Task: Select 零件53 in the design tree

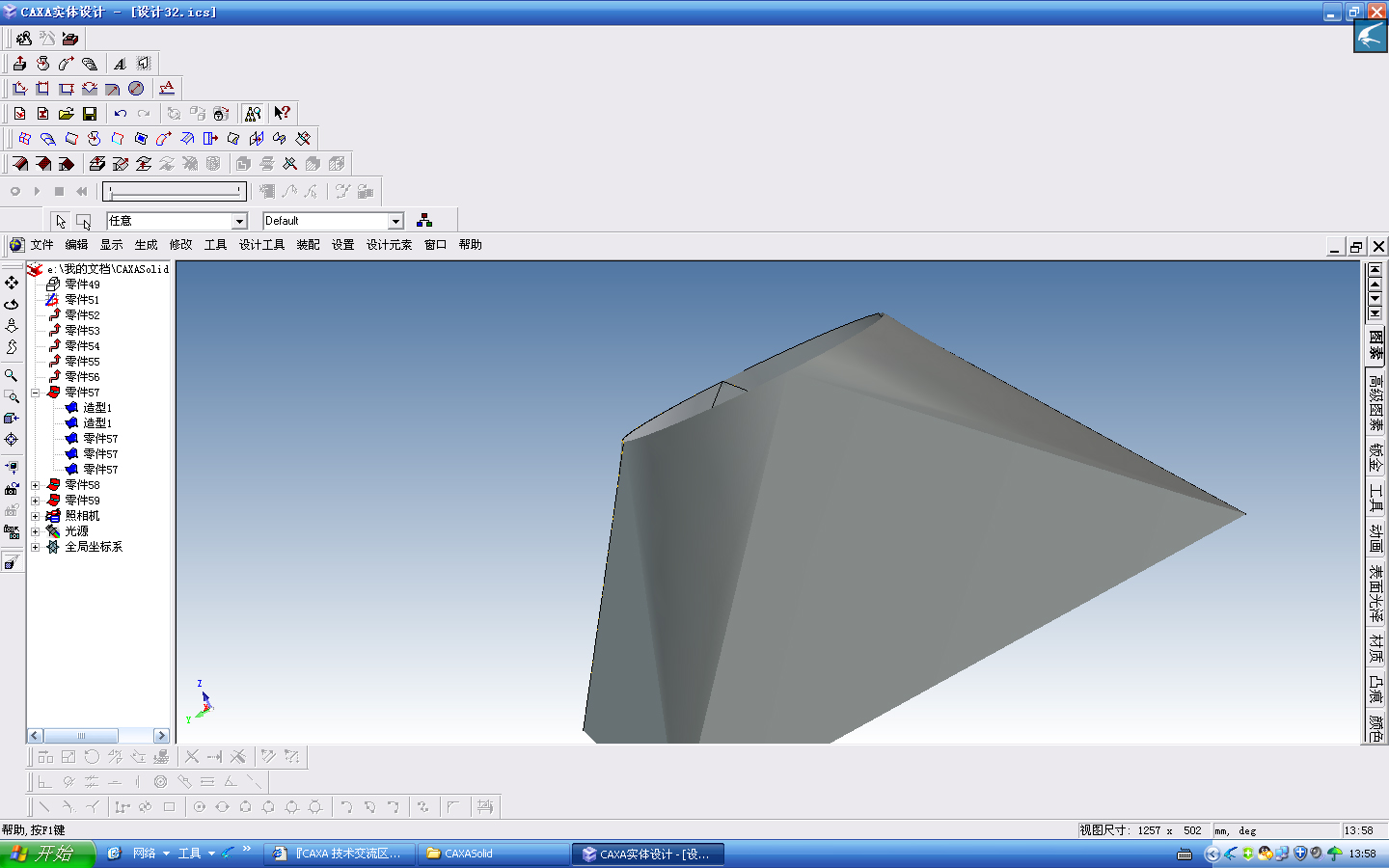Action: pos(82,331)
